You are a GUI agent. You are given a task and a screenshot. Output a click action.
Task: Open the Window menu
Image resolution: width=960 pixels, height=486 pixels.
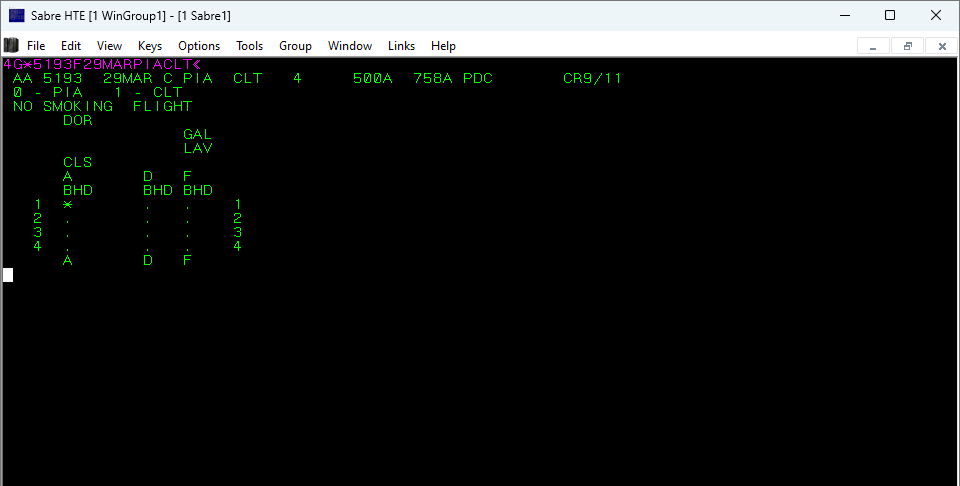[x=350, y=46]
